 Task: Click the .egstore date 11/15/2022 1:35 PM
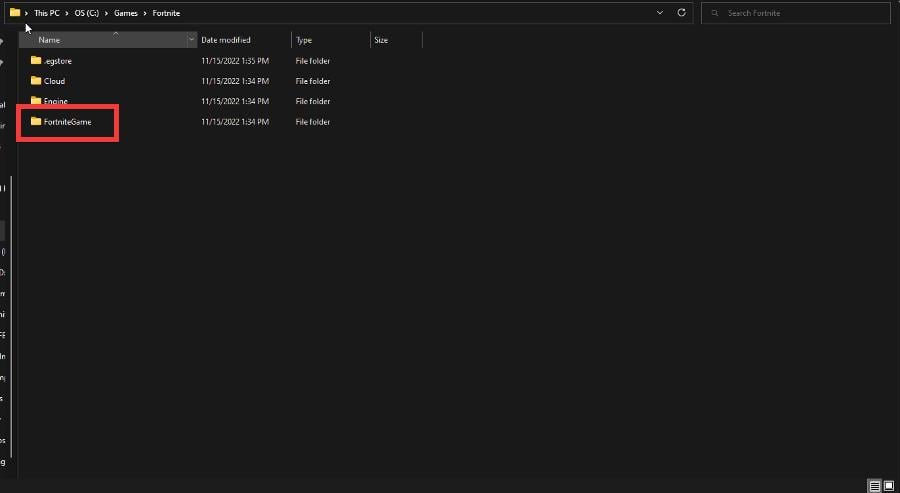tap(235, 61)
